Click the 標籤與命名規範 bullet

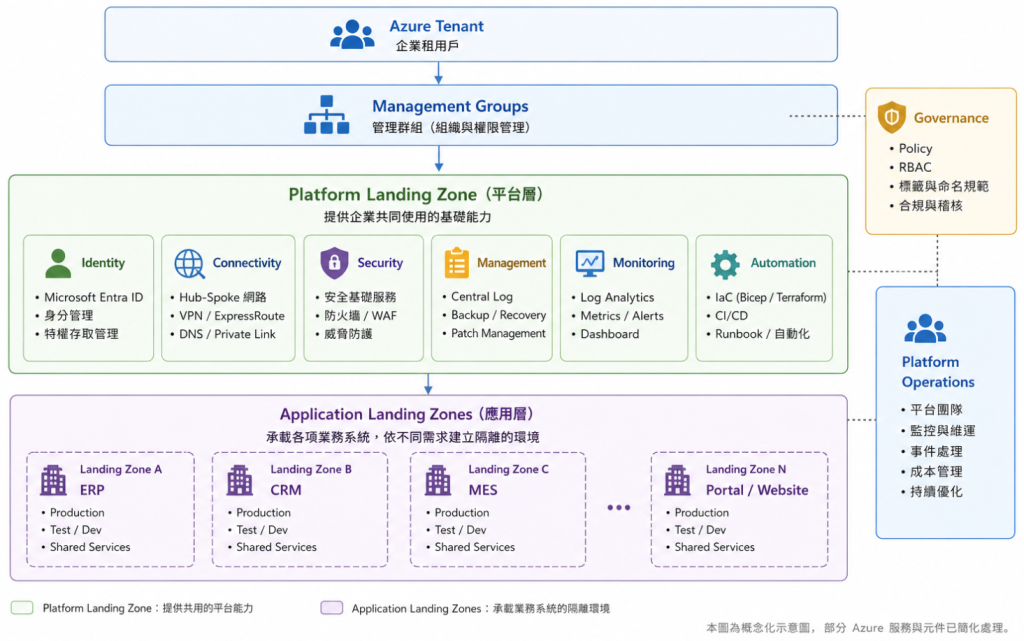click(x=943, y=186)
